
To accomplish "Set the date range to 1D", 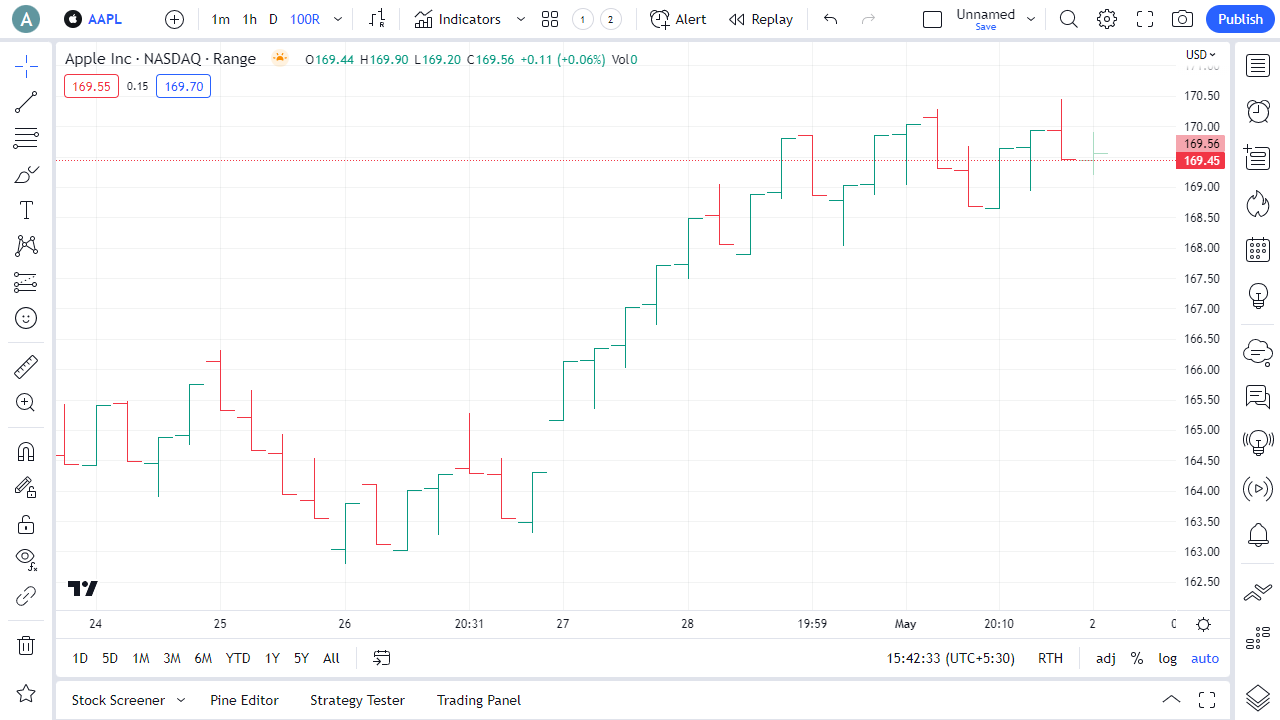I will tap(80, 658).
